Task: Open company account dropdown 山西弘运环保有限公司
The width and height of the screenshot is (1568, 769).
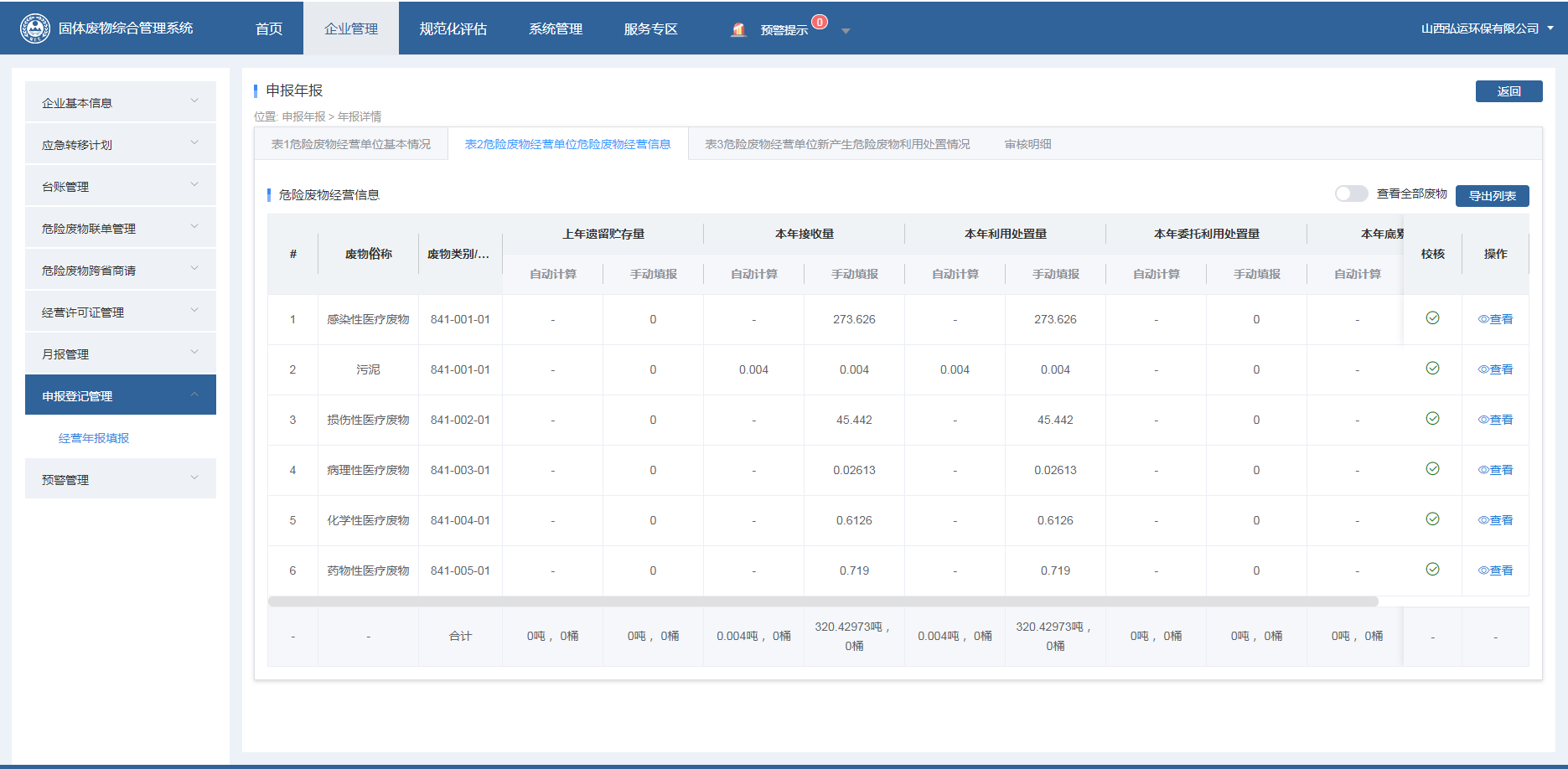Action: coord(1487,28)
